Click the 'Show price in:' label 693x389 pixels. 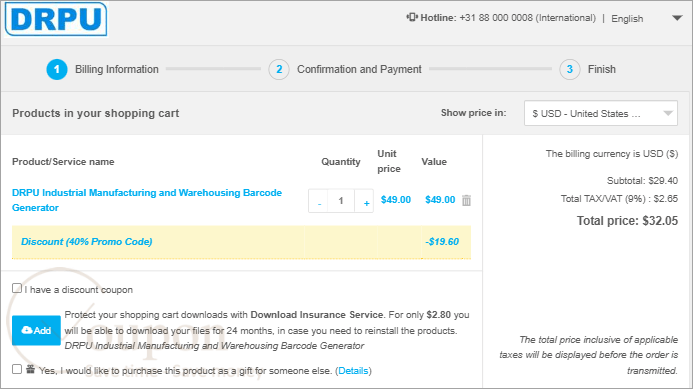(x=473, y=113)
